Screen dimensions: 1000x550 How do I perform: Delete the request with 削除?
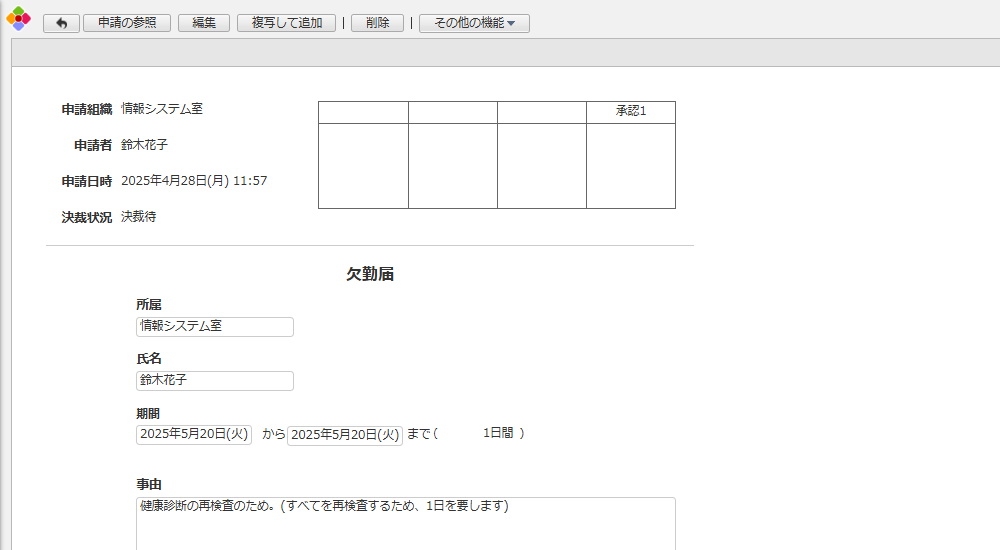(x=377, y=23)
